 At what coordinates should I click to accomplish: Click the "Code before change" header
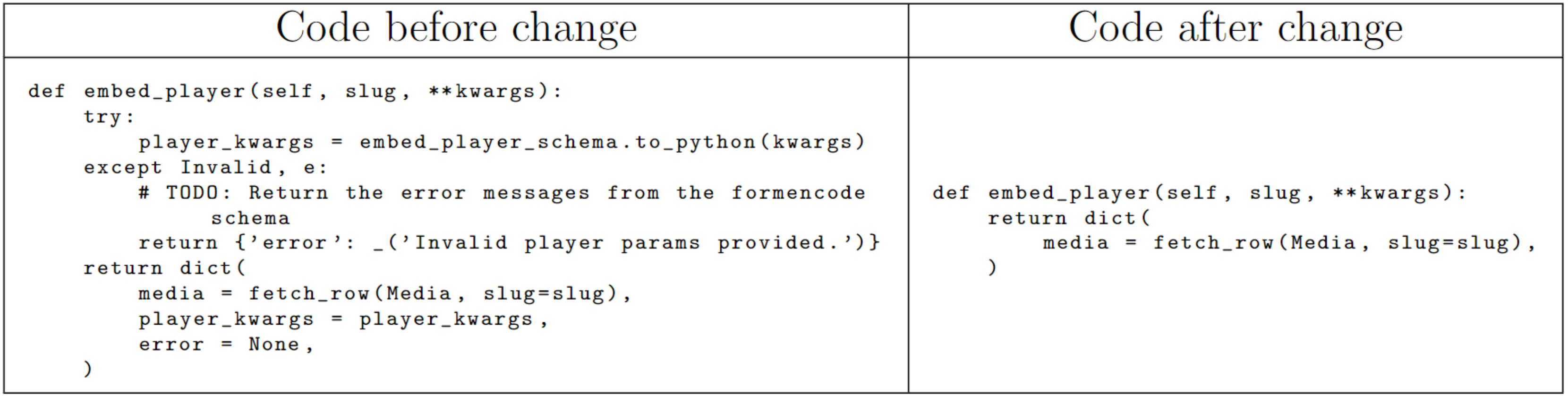pos(456,29)
